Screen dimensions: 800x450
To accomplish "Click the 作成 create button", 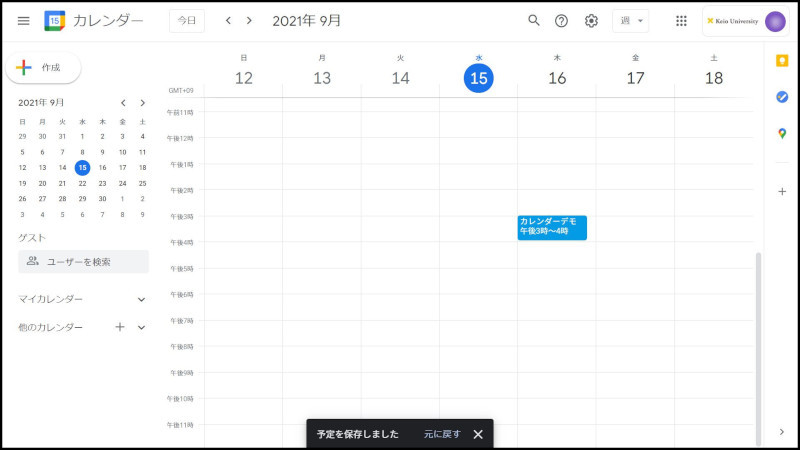I will coord(44,68).
